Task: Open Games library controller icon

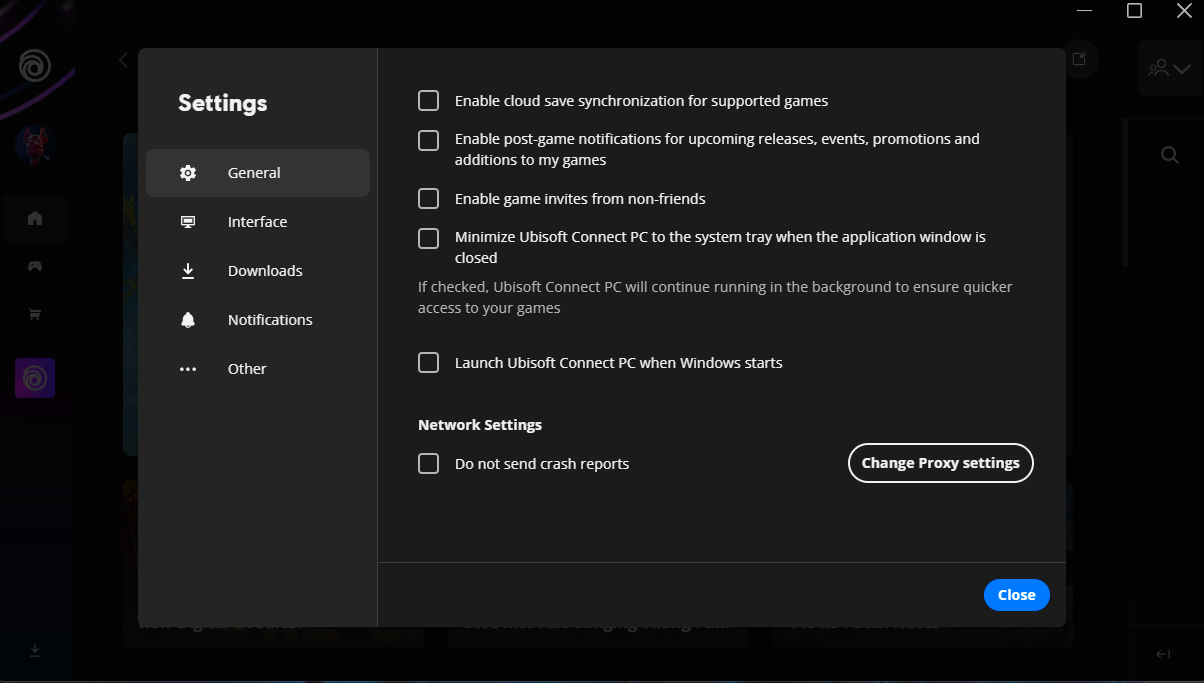Action: [x=35, y=266]
